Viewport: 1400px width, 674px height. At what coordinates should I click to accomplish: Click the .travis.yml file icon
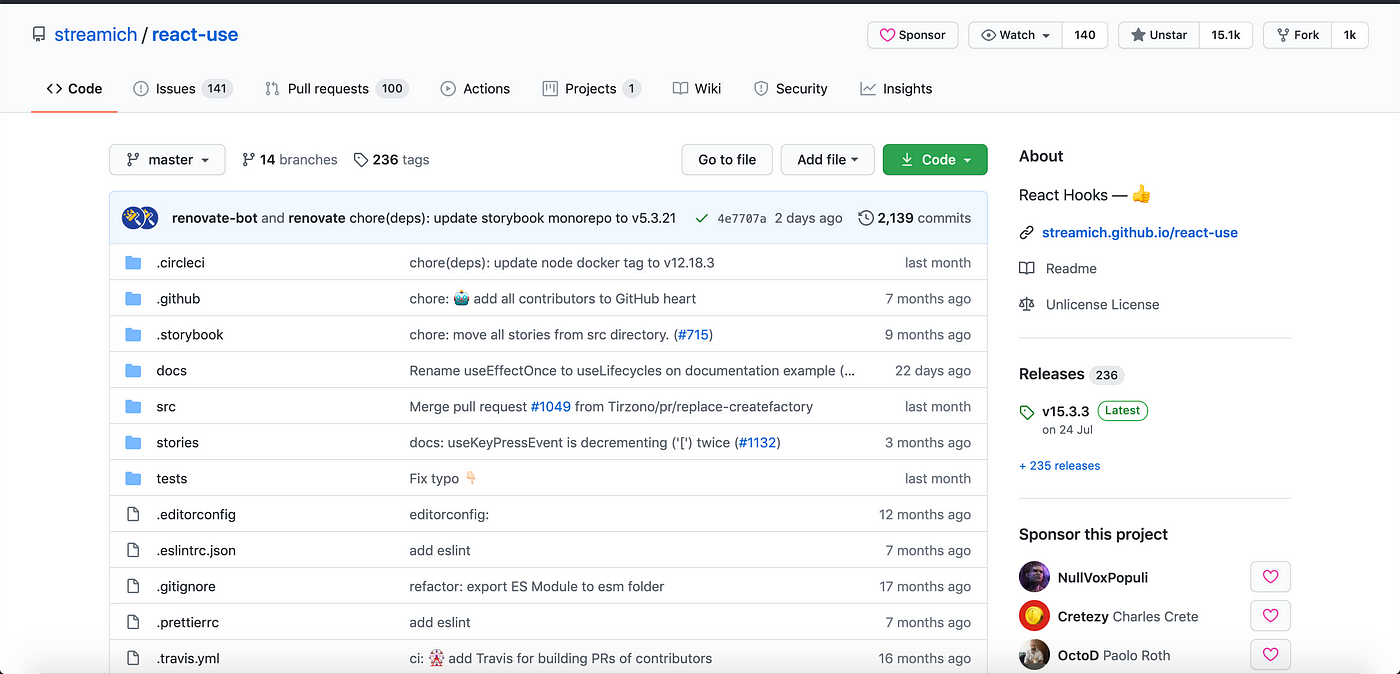pos(133,659)
